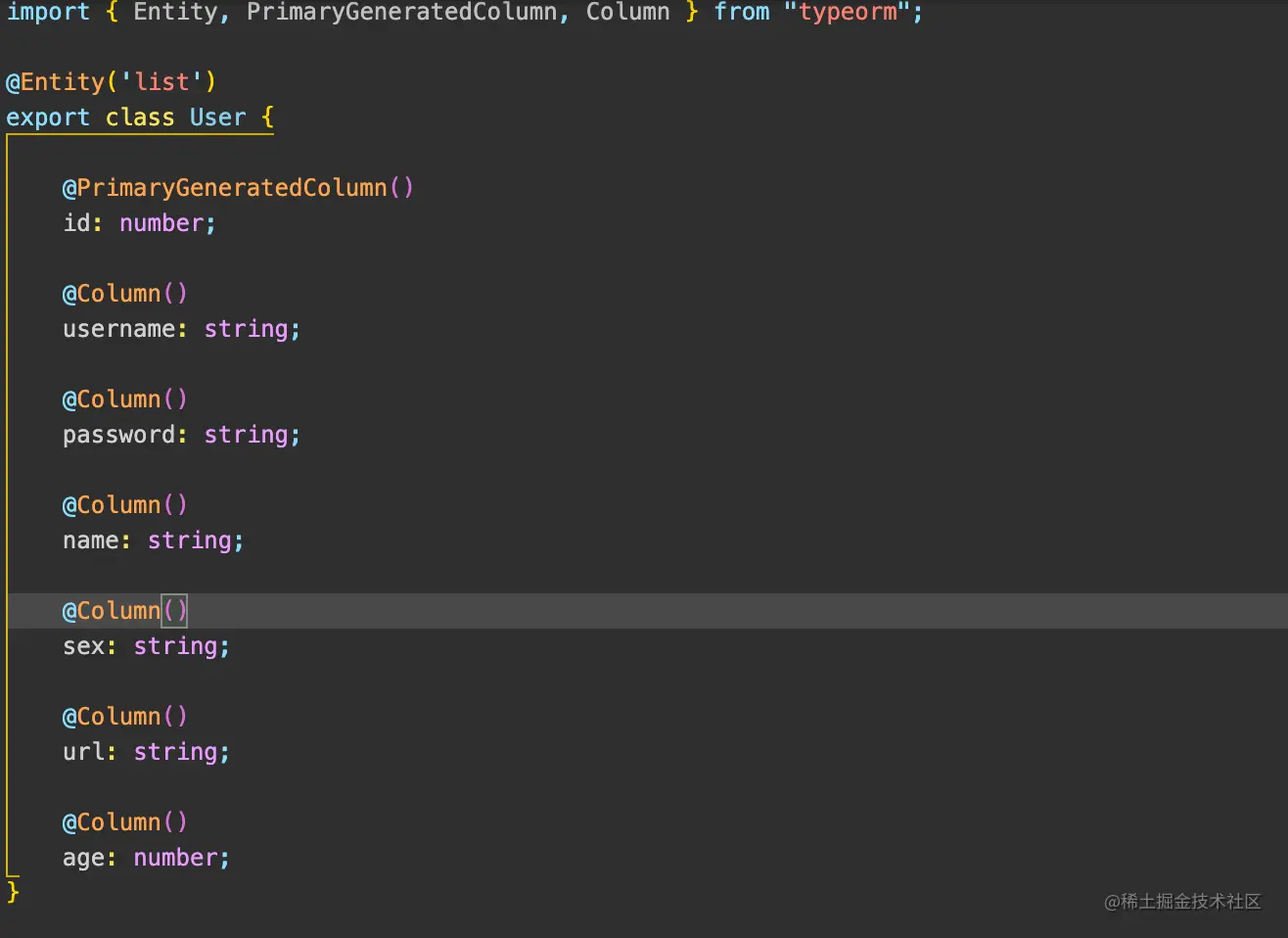Click the "User" class name
Image resolution: width=1288 pixels, height=938 pixels.
[x=217, y=117]
